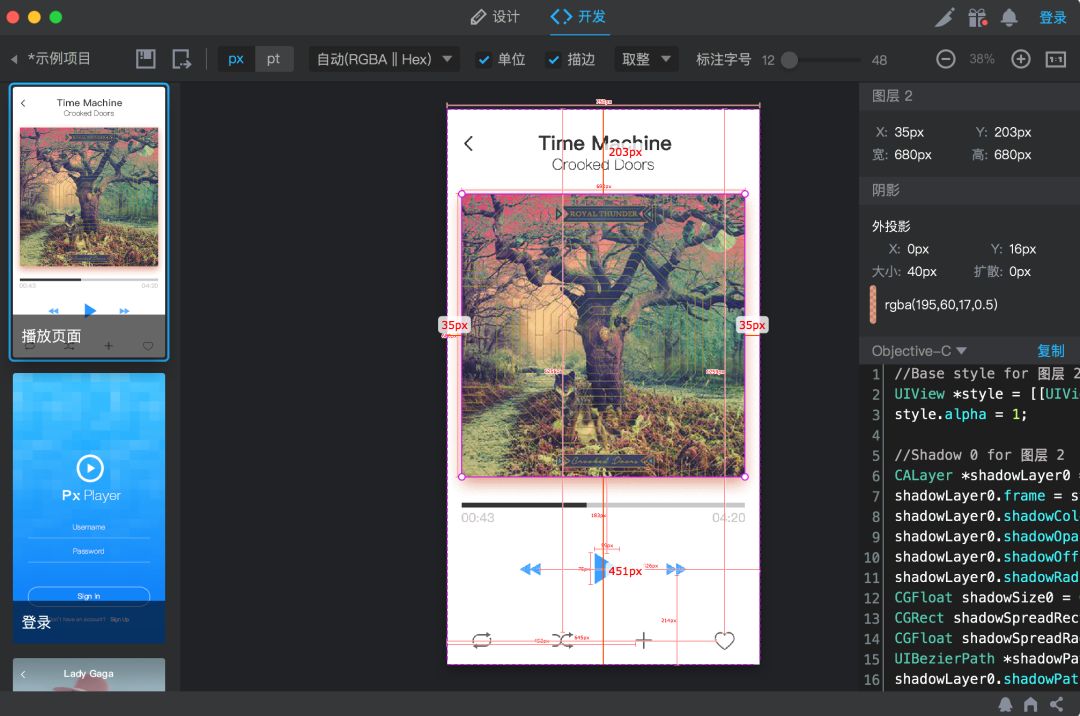Click the Crooked Doors subtitle layer

603,165
